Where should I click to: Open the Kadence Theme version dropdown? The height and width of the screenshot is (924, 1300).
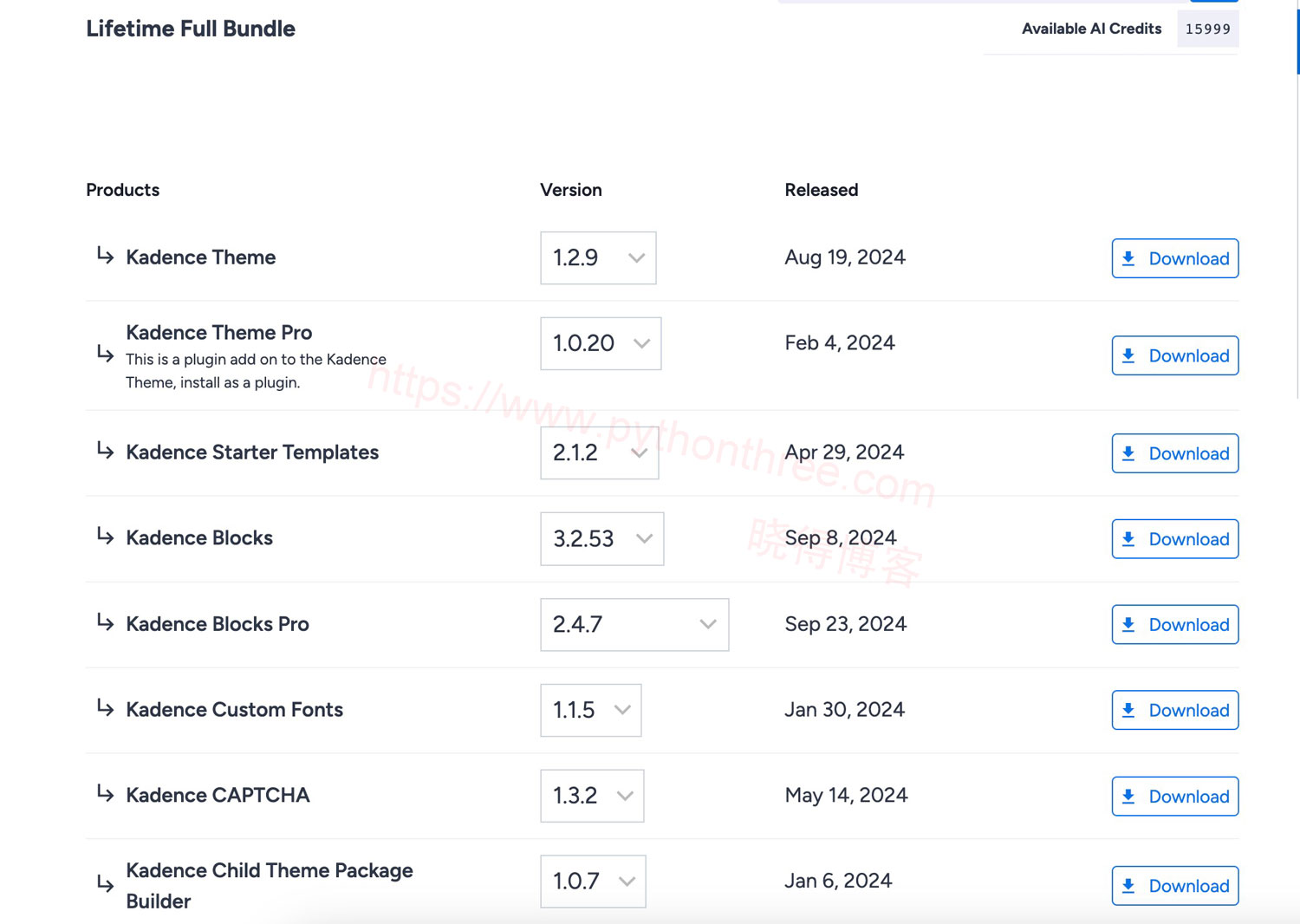(598, 257)
